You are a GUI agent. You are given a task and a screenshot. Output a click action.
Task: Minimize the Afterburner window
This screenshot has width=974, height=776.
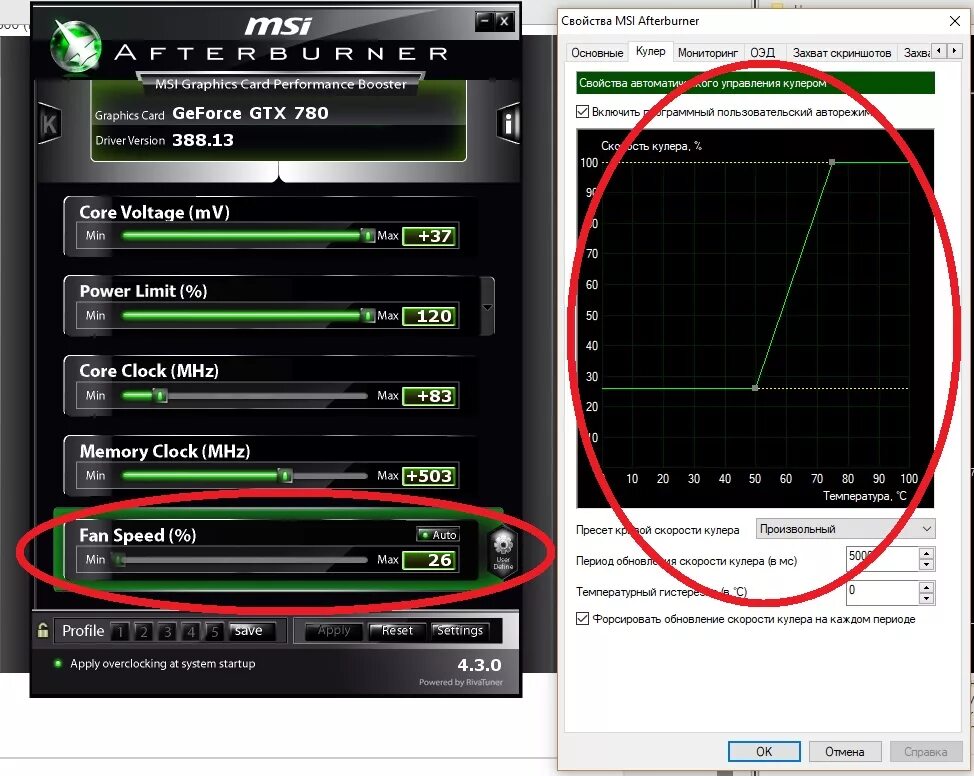[485, 21]
